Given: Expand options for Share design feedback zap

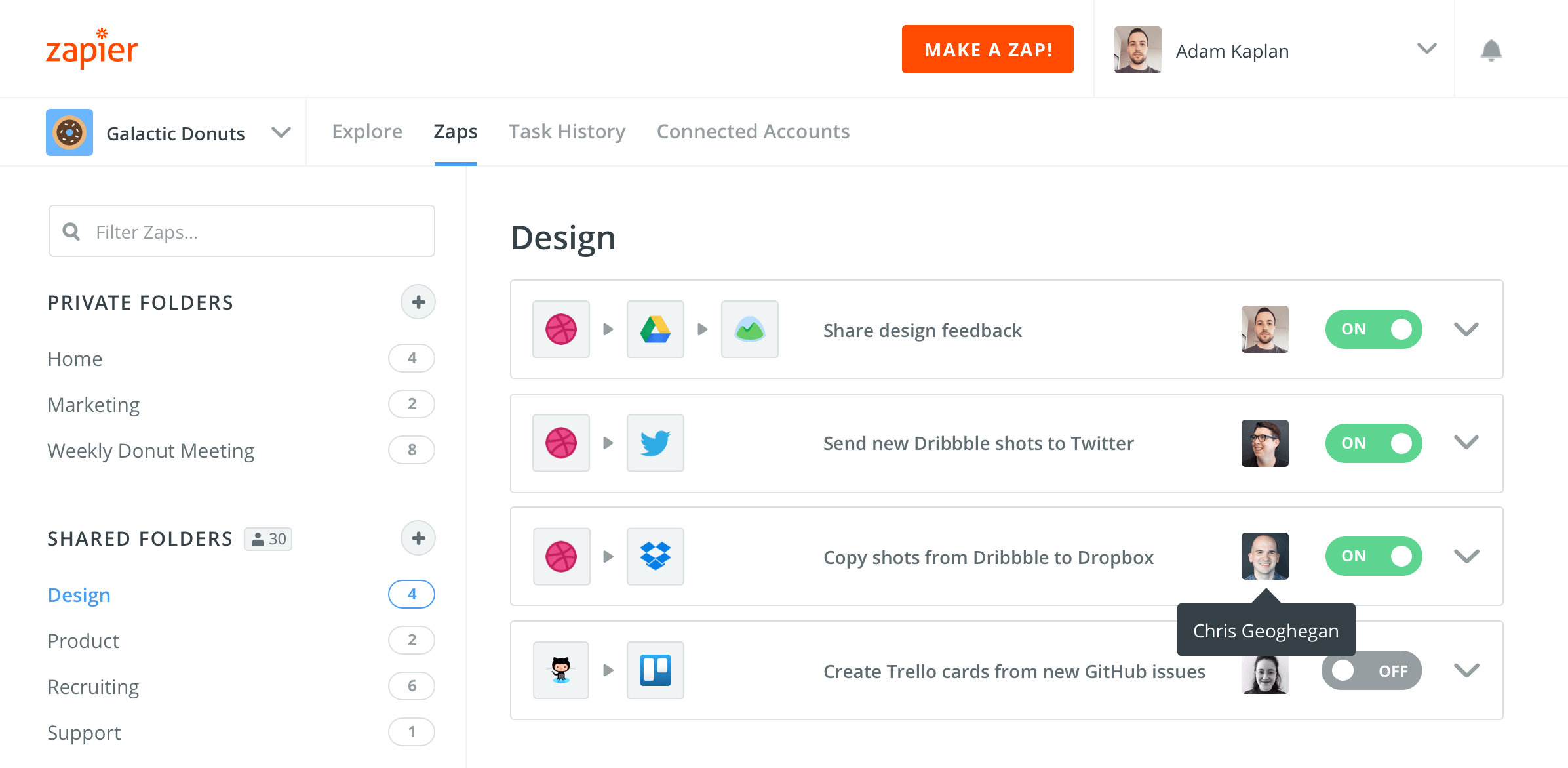Looking at the screenshot, I should pos(1466,329).
